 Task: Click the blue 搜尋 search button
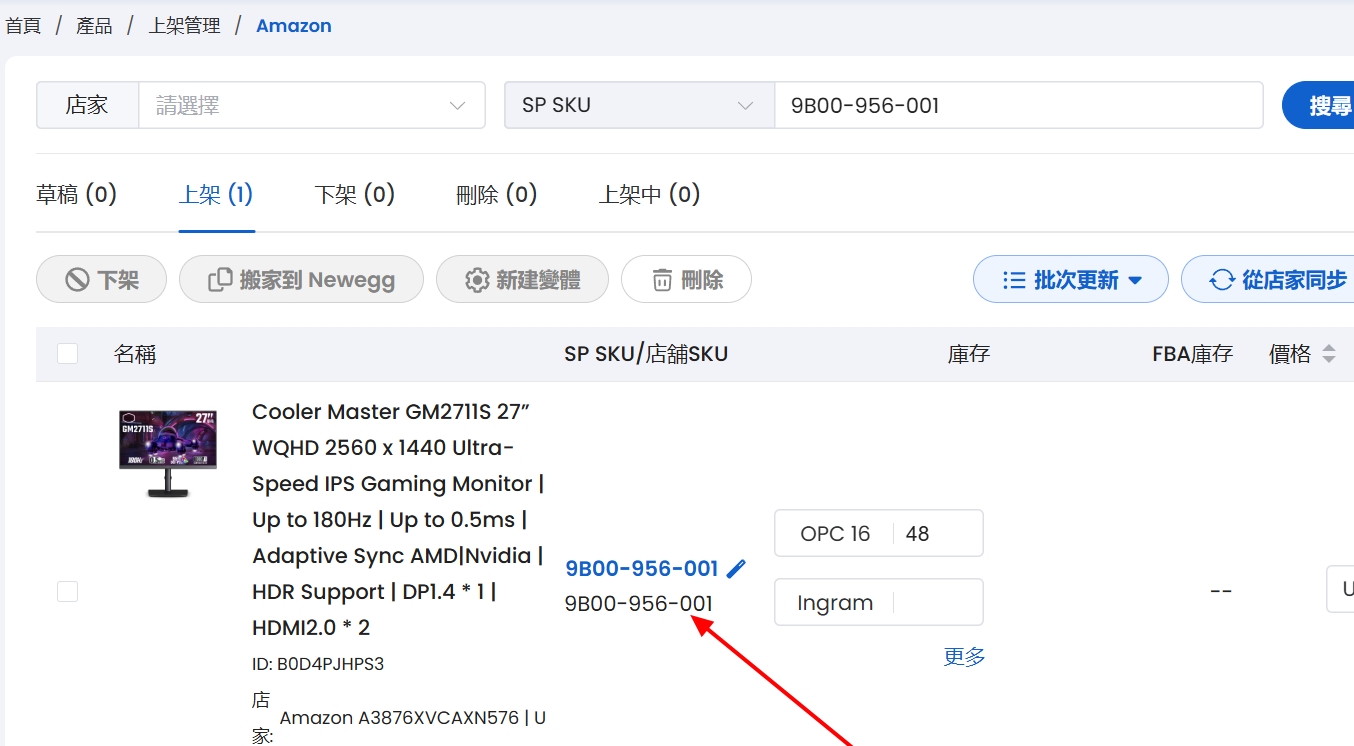tap(1318, 105)
